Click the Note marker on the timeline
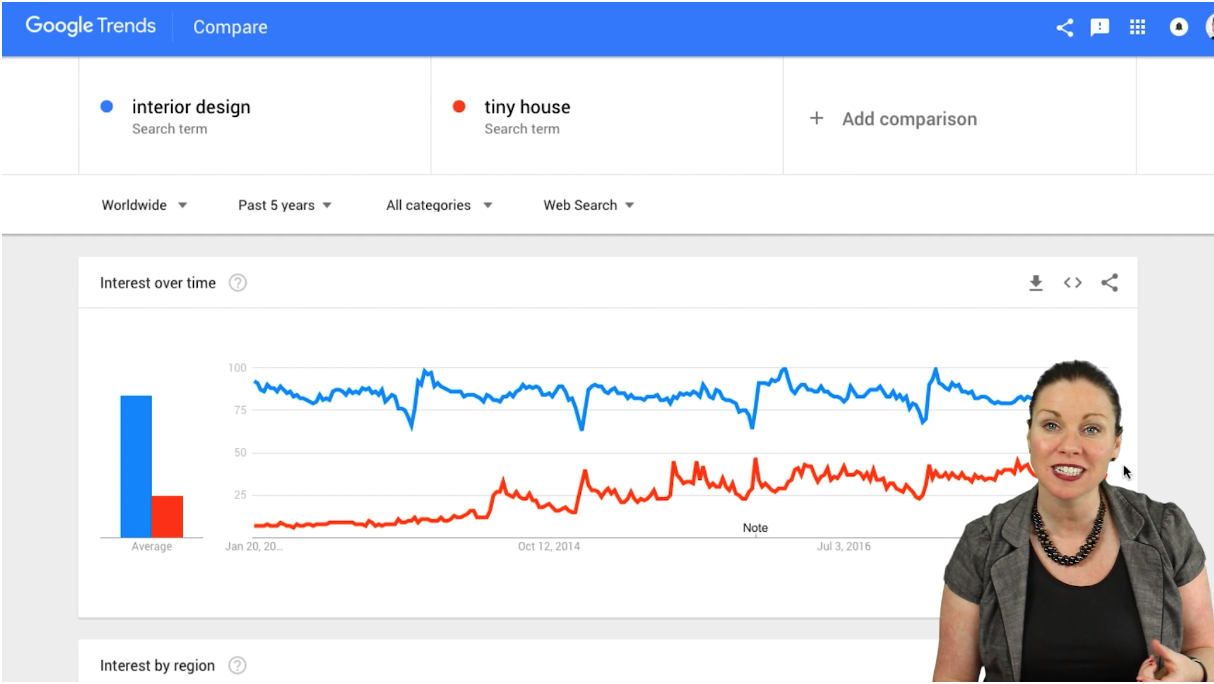The height and width of the screenshot is (684, 1214). (x=755, y=528)
